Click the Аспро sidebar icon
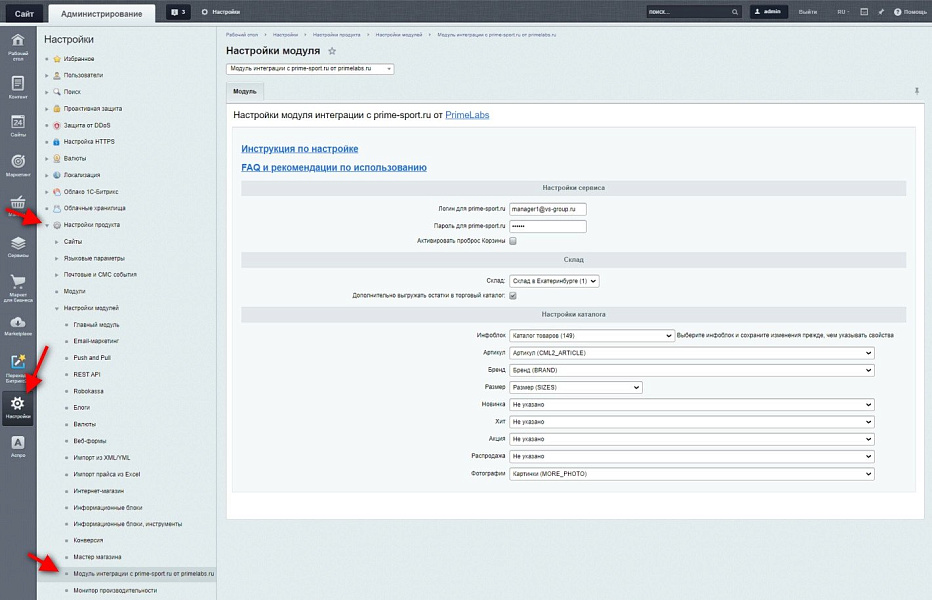 [18, 445]
